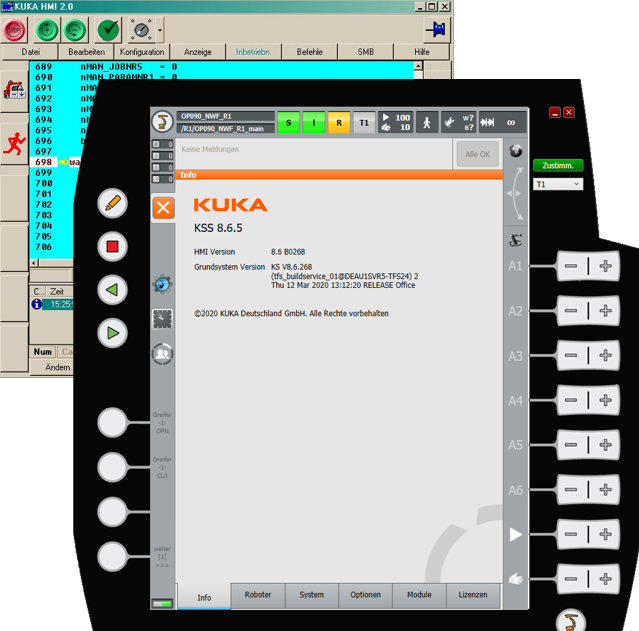Click the Ändern button in HMI window
The image size is (639, 631).
pyautogui.click(x=57, y=367)
